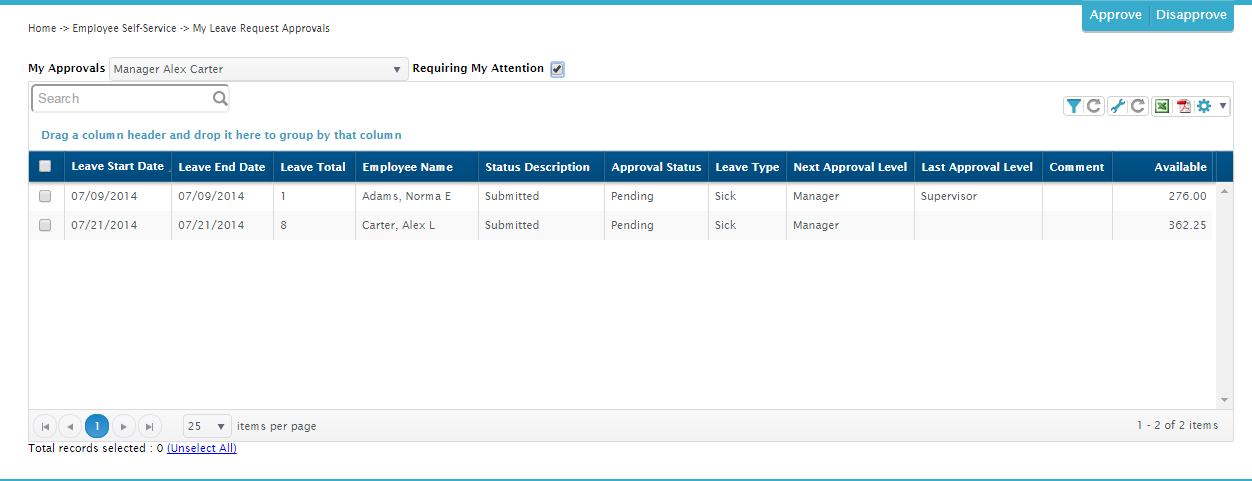Select page 1 in the pager
This screenshot has width=1252, height=481.
tap(97, 426)
